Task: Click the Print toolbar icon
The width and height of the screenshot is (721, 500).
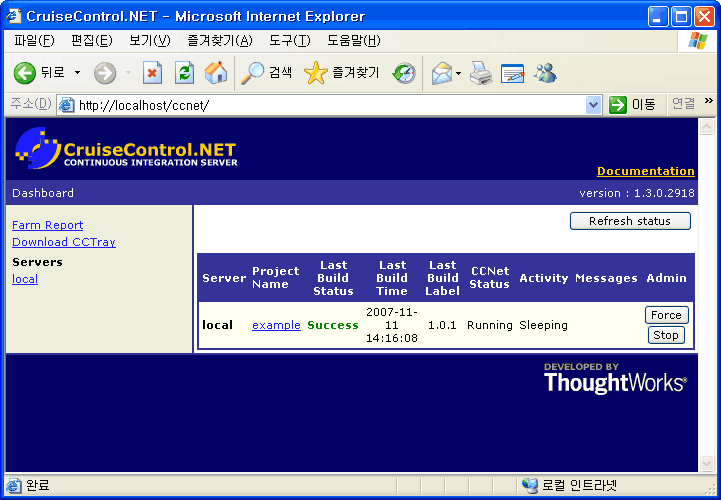Action: point(481,73)
